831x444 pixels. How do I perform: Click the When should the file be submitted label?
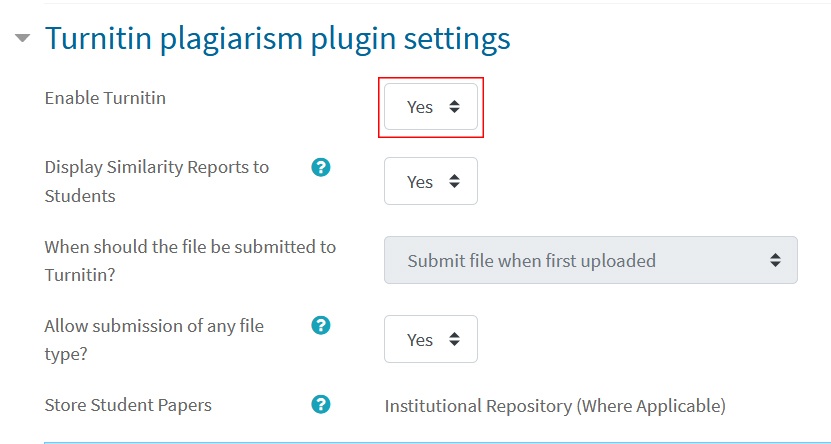[x=190, y=261]
